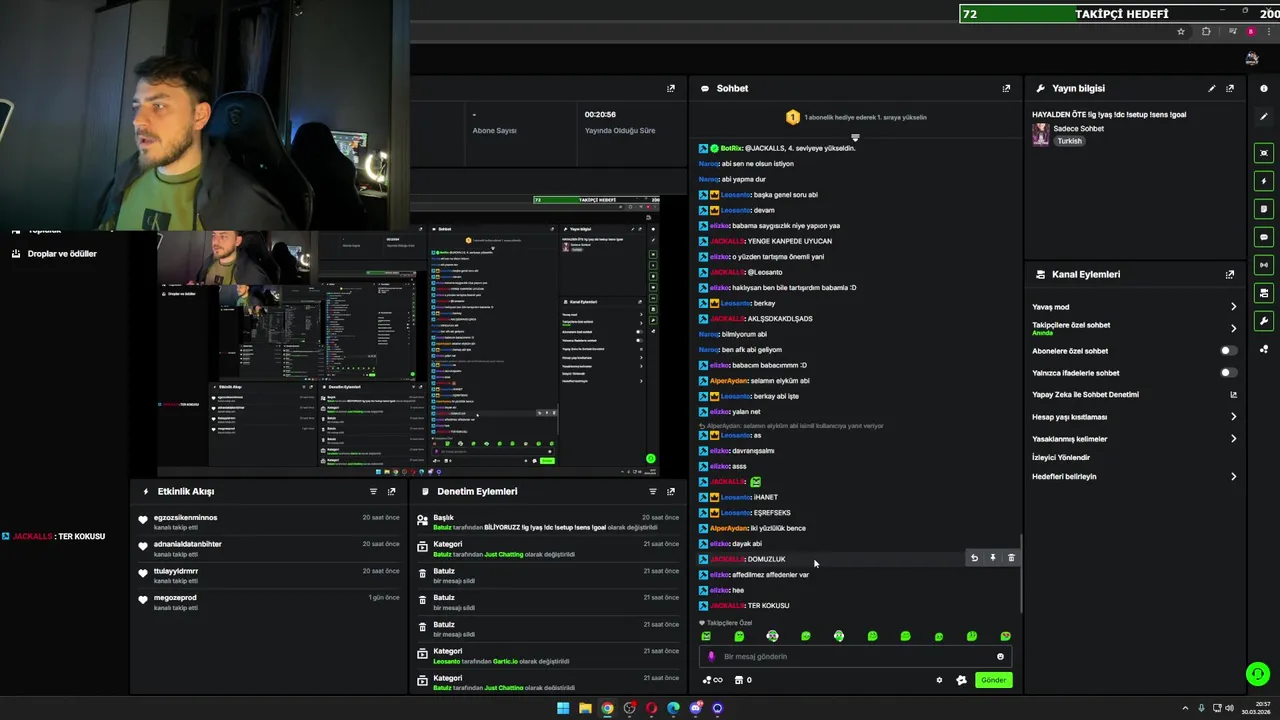1280x720 pixels.
Task: Toggle the chat bubble widget in sidebar
Action: 1264,237
